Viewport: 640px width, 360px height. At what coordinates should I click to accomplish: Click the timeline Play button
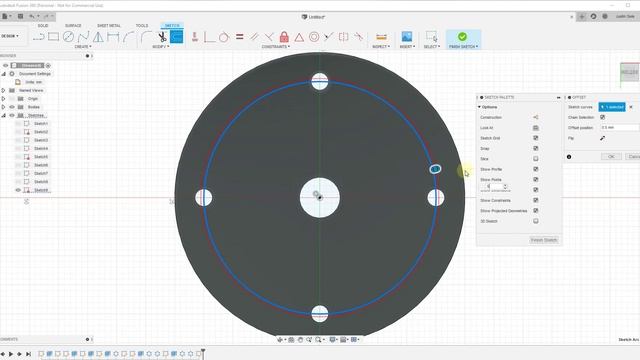pos(11,354)
